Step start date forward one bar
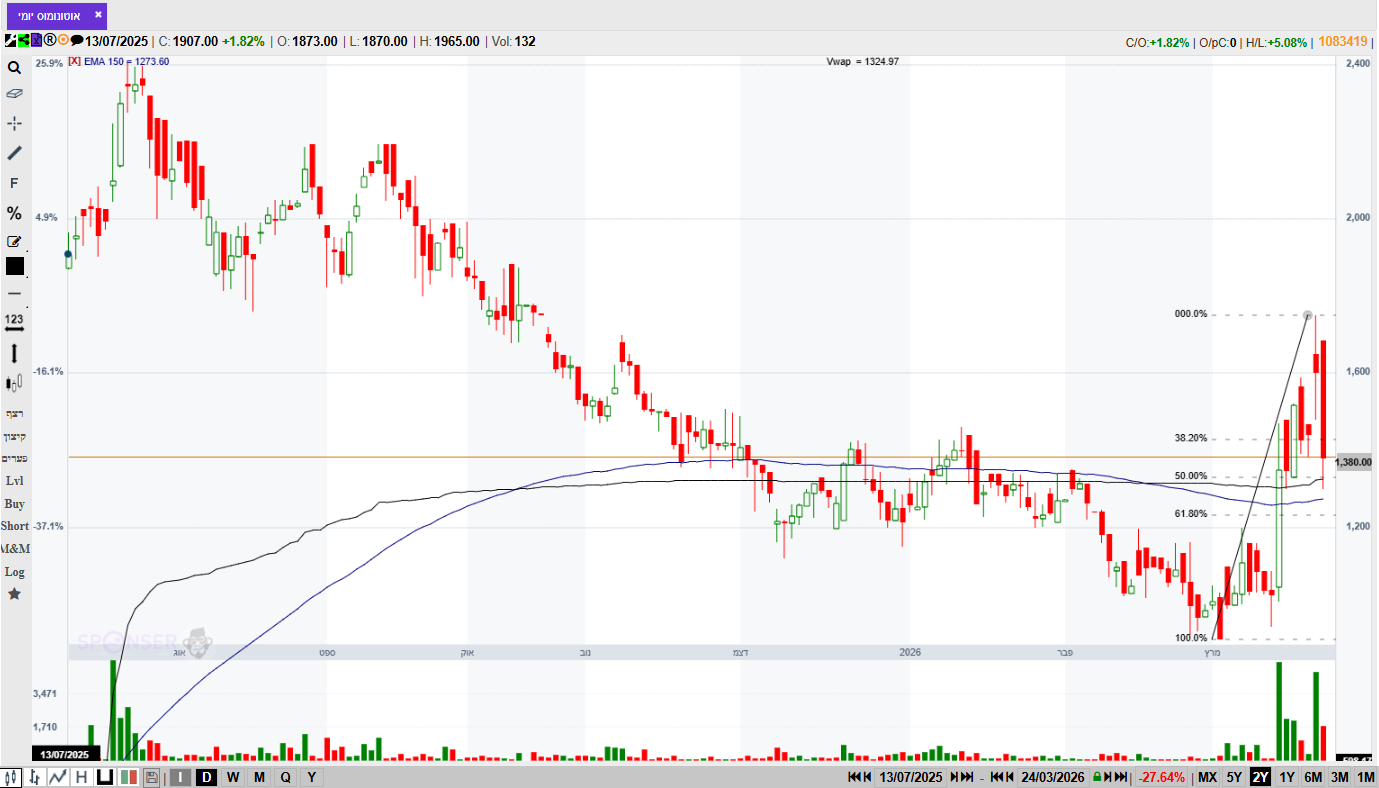Viewport: 1379px width, 788px height. pos(954,777)
